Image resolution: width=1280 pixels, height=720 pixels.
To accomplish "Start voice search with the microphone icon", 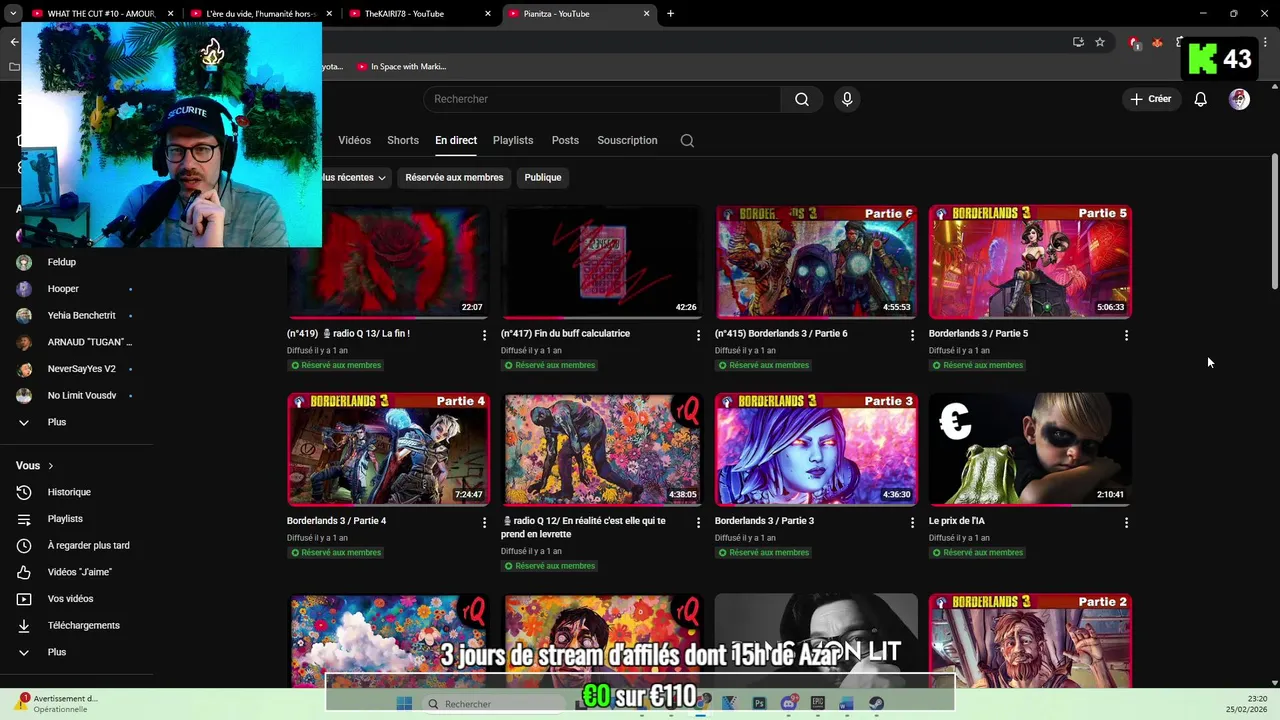I will point(847,99).
